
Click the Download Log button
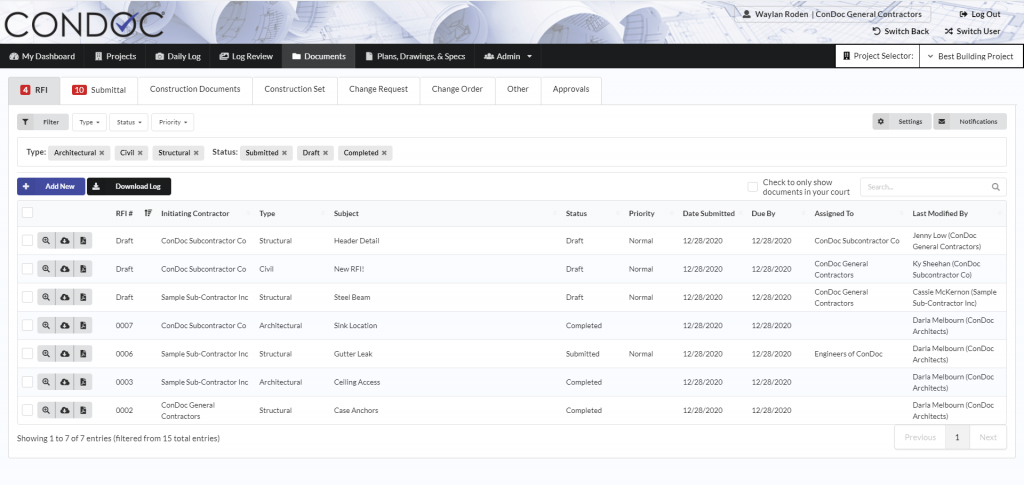click(x=129, y=187)
